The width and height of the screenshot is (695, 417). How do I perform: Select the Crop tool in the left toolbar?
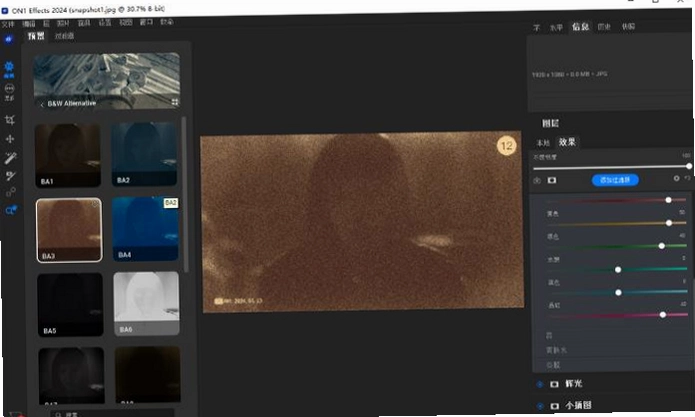pyautogui.click(x=10, y=120)
